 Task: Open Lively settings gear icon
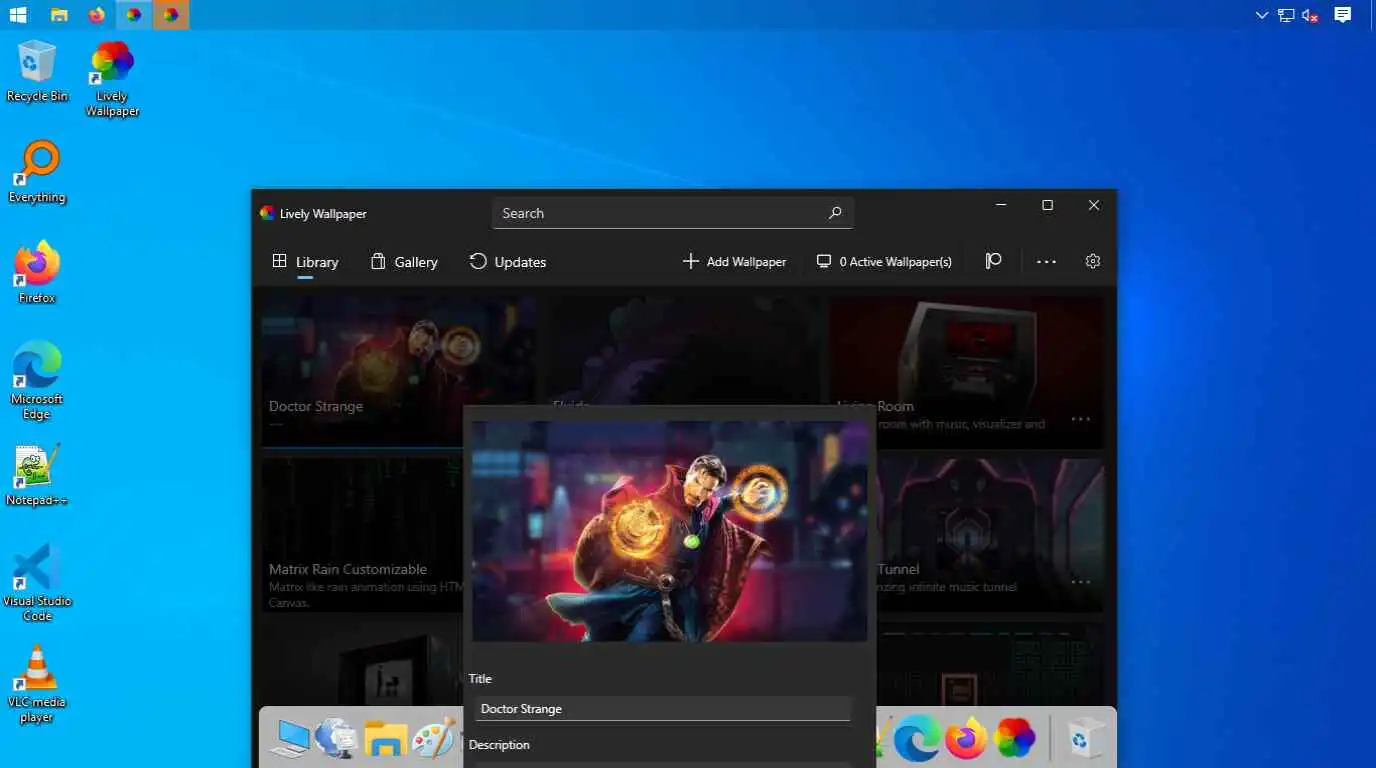[1092, 261]
